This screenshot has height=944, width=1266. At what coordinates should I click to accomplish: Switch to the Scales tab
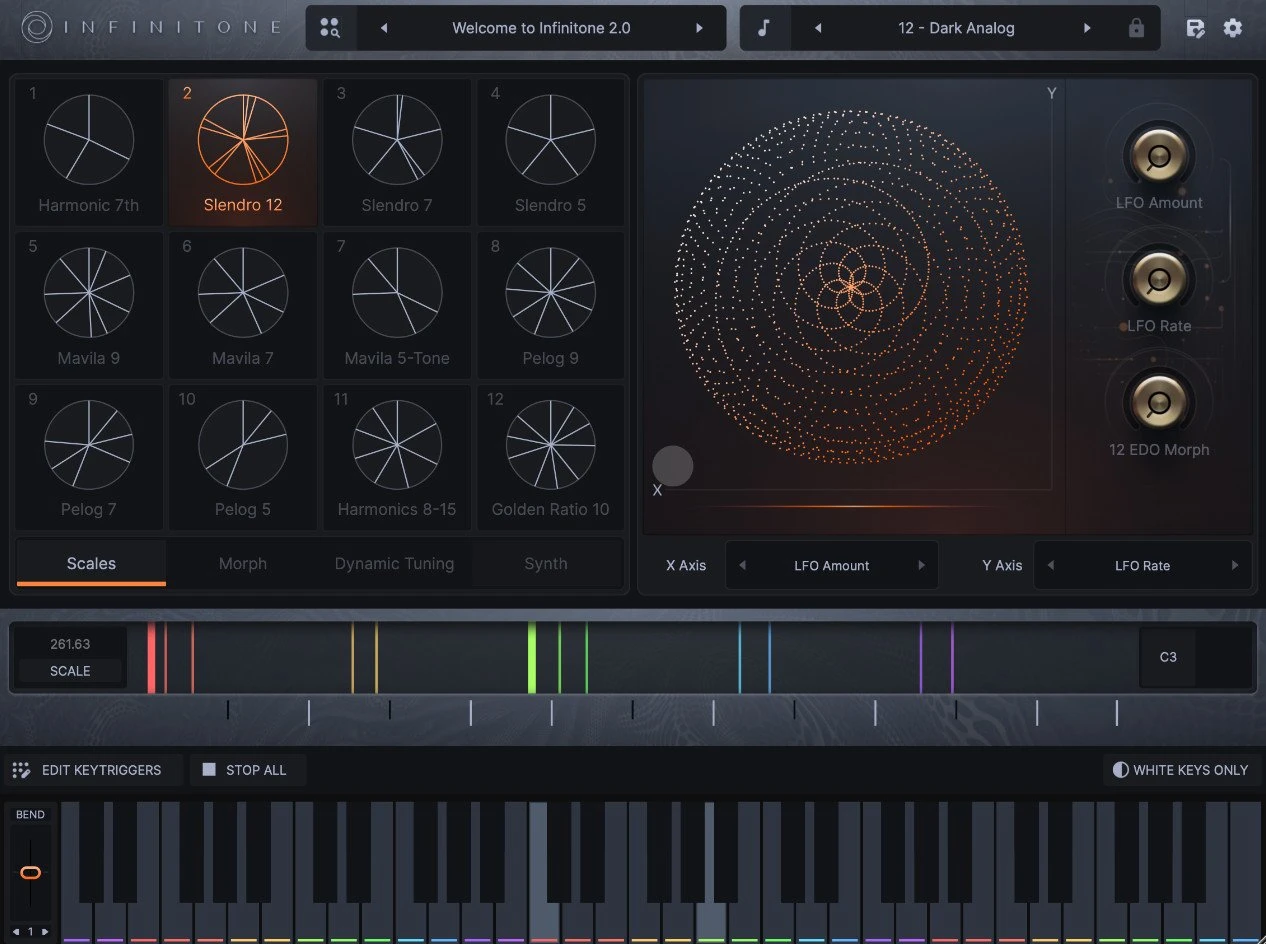(91, 563)
